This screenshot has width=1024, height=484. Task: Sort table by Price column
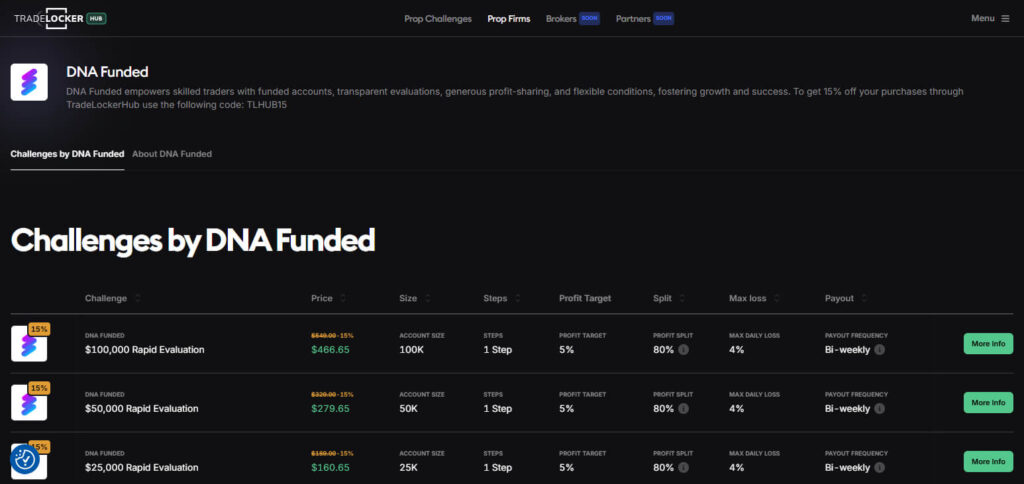(x=343, y=298)
